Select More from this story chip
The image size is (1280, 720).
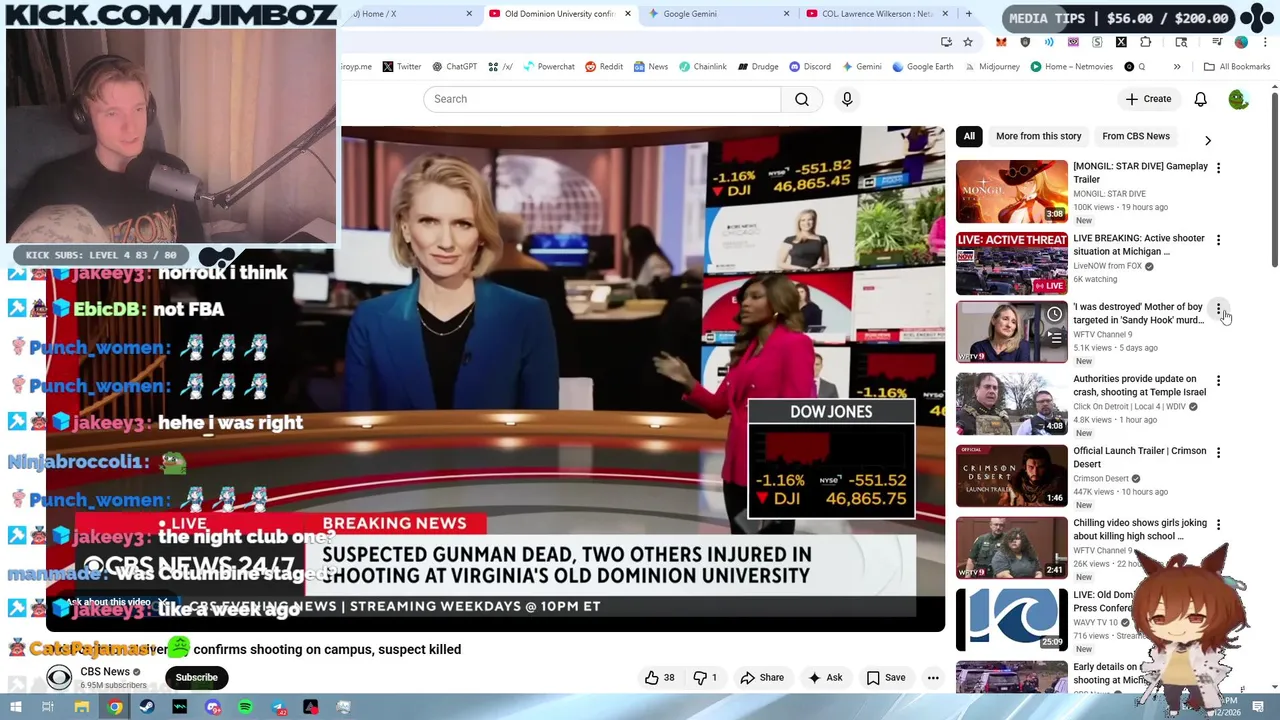click(1038, 136)
